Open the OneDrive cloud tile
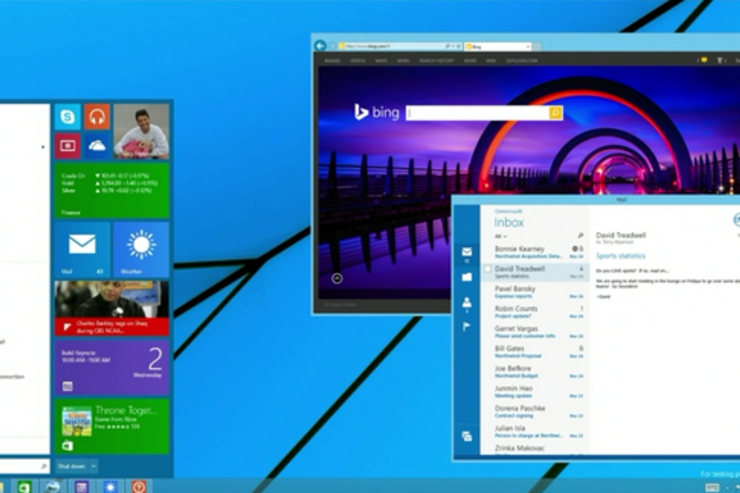 pos(97,146)
